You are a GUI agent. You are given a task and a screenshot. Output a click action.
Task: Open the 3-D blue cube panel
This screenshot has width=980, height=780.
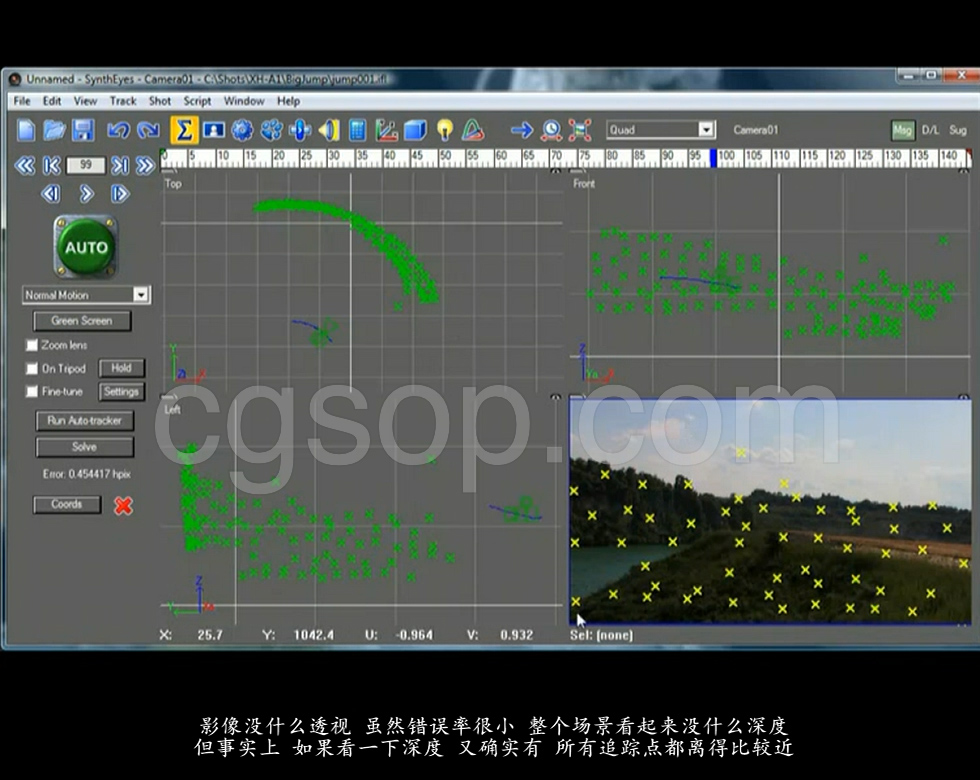click(415, 130)
